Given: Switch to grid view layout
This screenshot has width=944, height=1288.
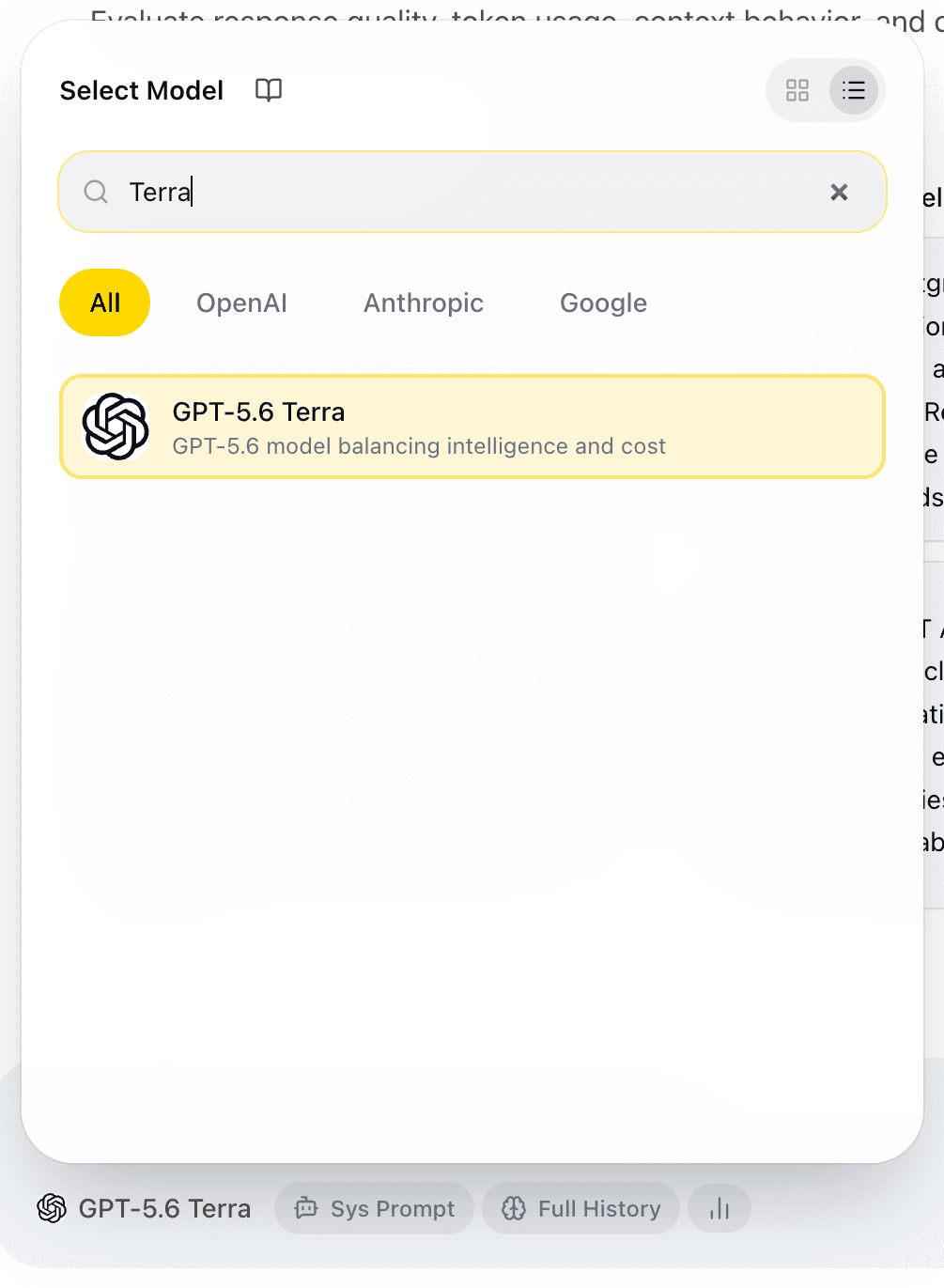Looking at the screenshot, I should [797, 90].
